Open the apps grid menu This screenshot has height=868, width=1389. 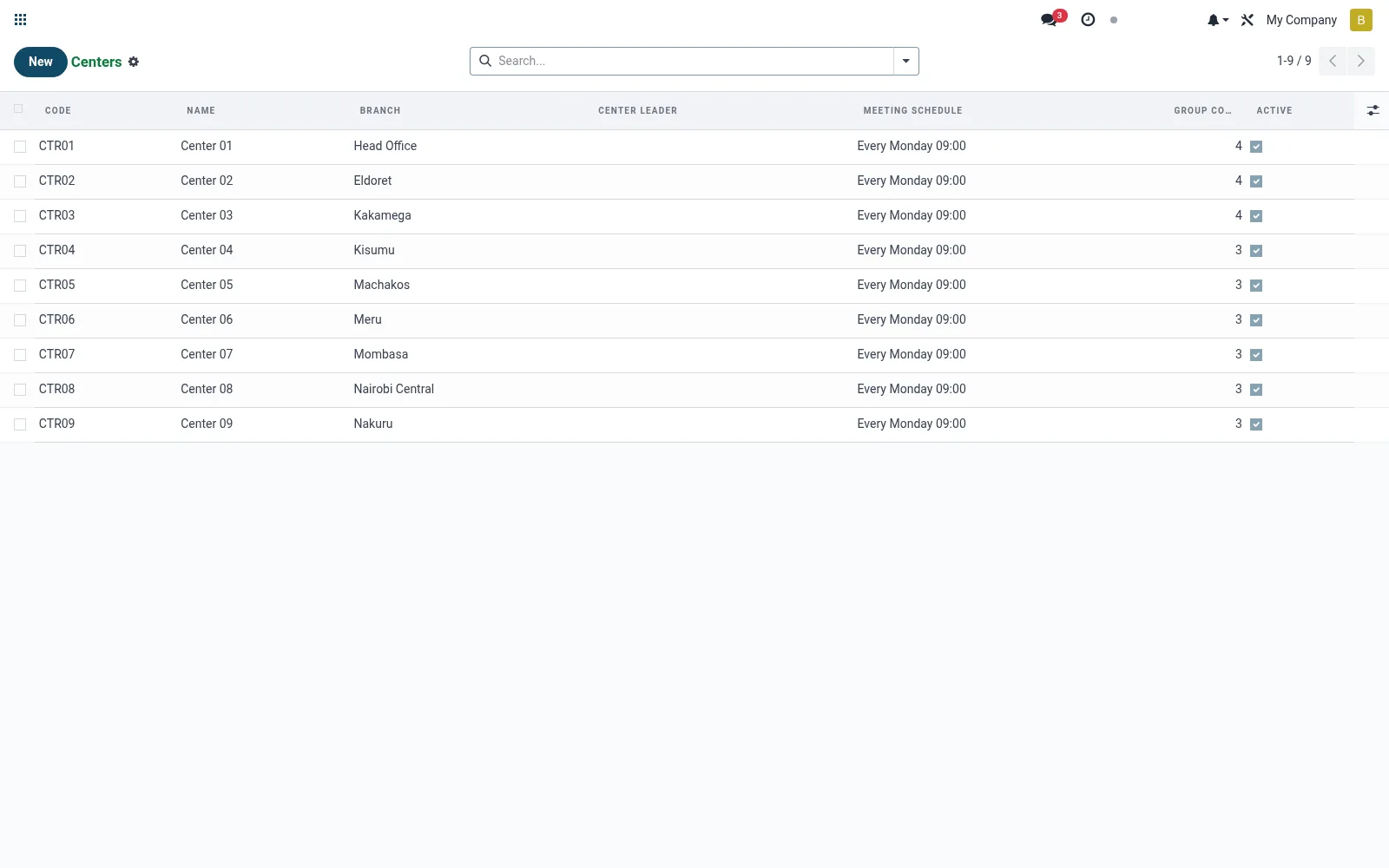tap(21, 20)
